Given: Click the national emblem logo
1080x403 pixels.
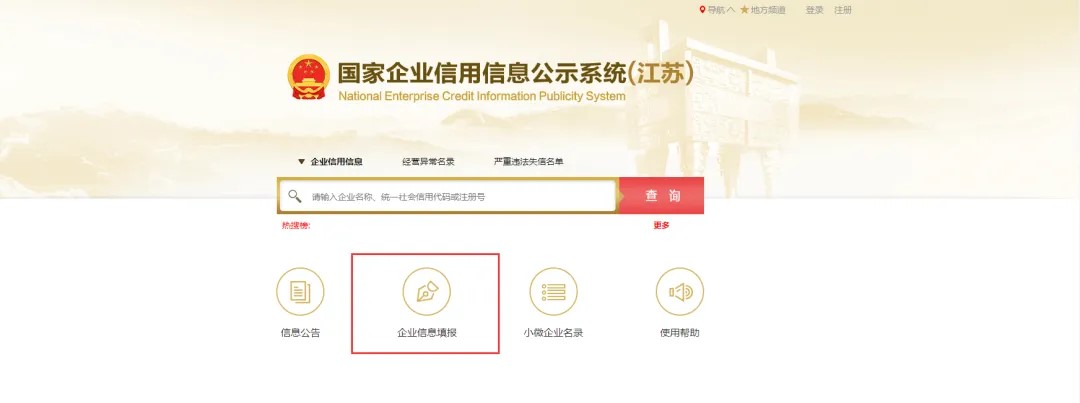Looking at the screenshot, I should click(309, 77).
